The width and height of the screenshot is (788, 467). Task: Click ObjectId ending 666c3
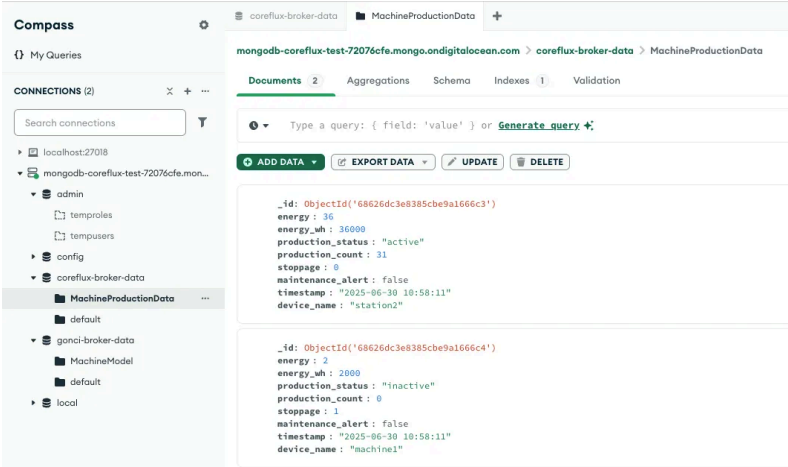tap(400, 204)
